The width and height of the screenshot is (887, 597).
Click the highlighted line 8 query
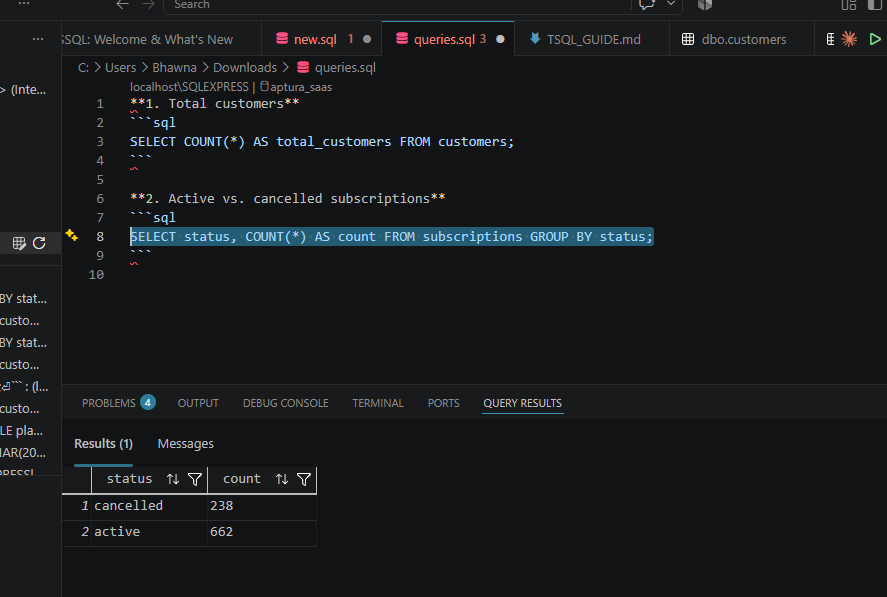(391, 237)
